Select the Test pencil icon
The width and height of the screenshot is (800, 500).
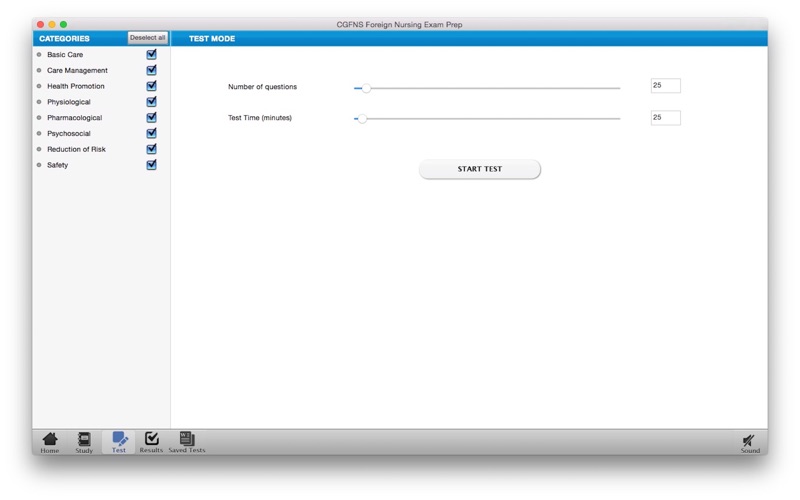tap(119, 442)
